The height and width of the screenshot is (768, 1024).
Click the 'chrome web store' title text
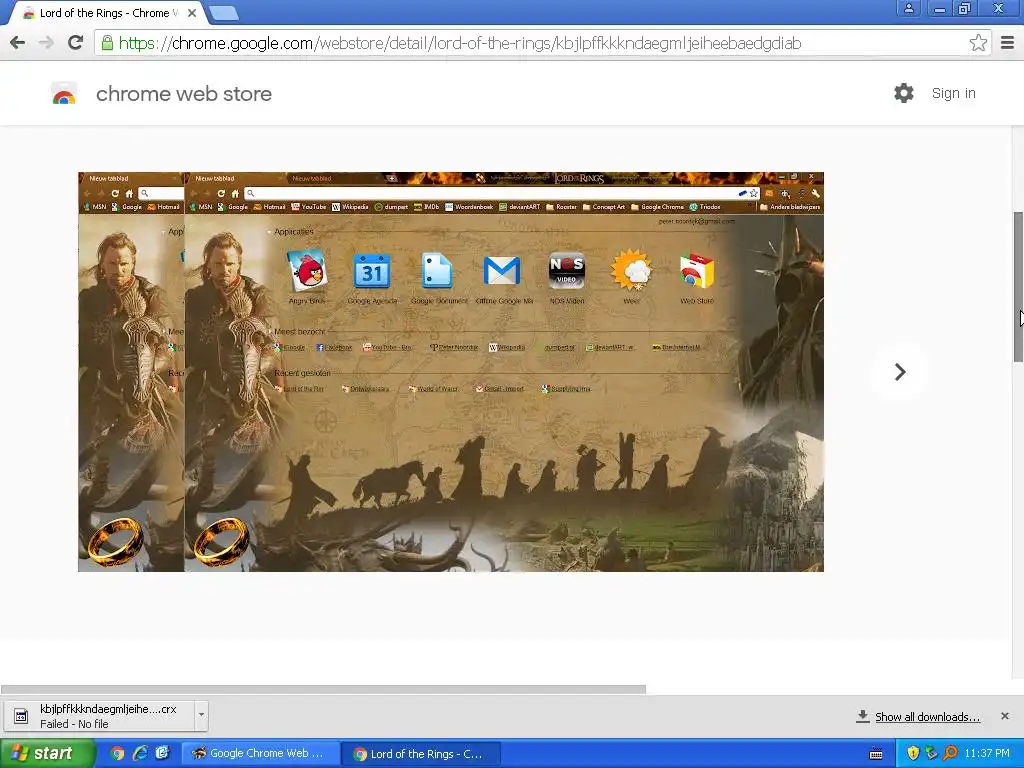click(184, 94)
